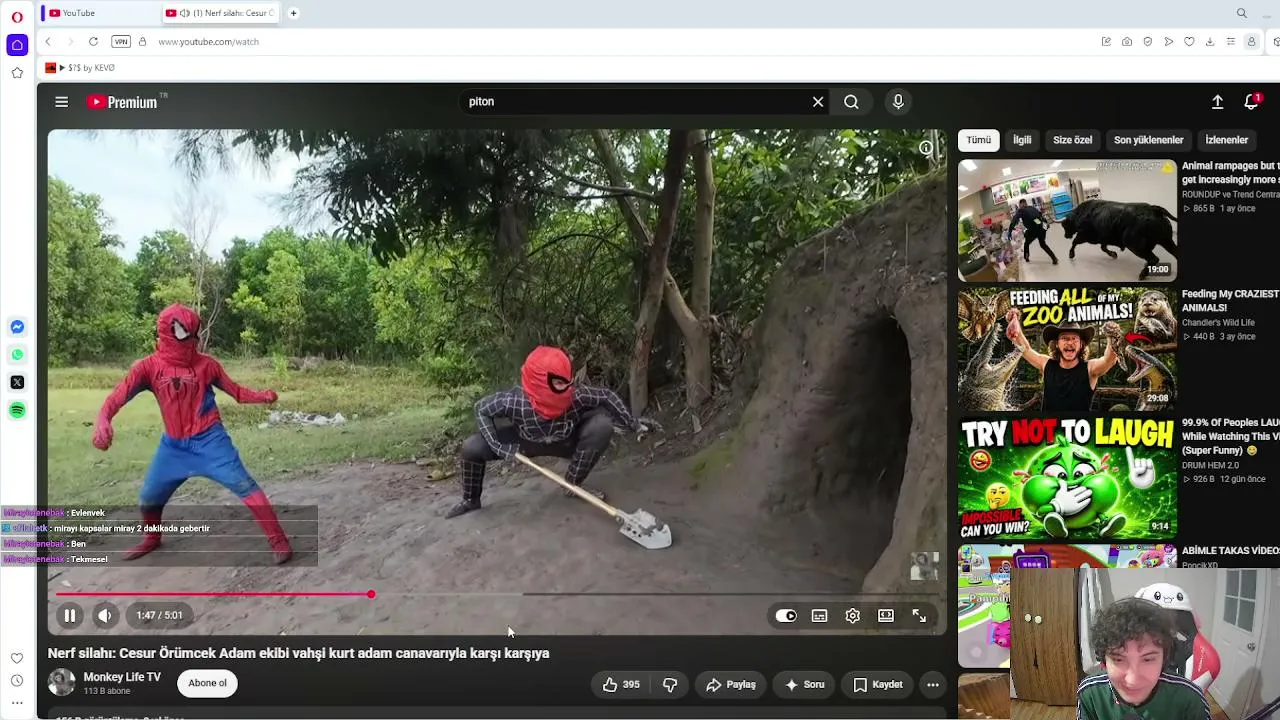1280x720 pixels.
Task: Reload the current page
Action: [93, 42]
